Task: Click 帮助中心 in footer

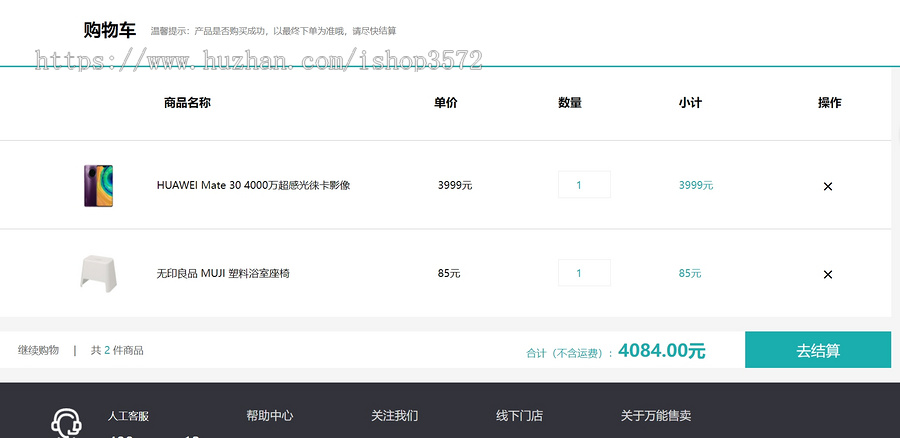Action: [x=270, y=416]
